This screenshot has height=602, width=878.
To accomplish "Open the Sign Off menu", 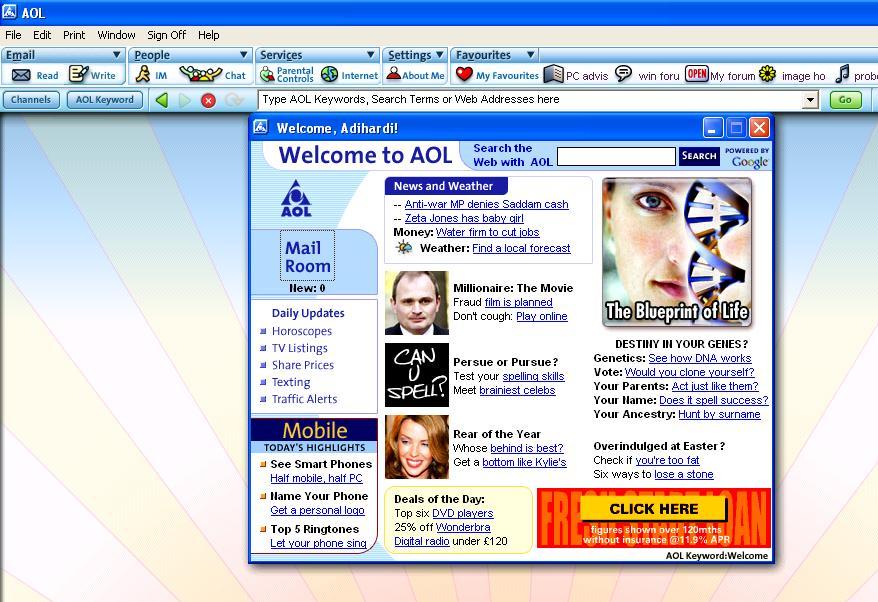I will (166, 35).
